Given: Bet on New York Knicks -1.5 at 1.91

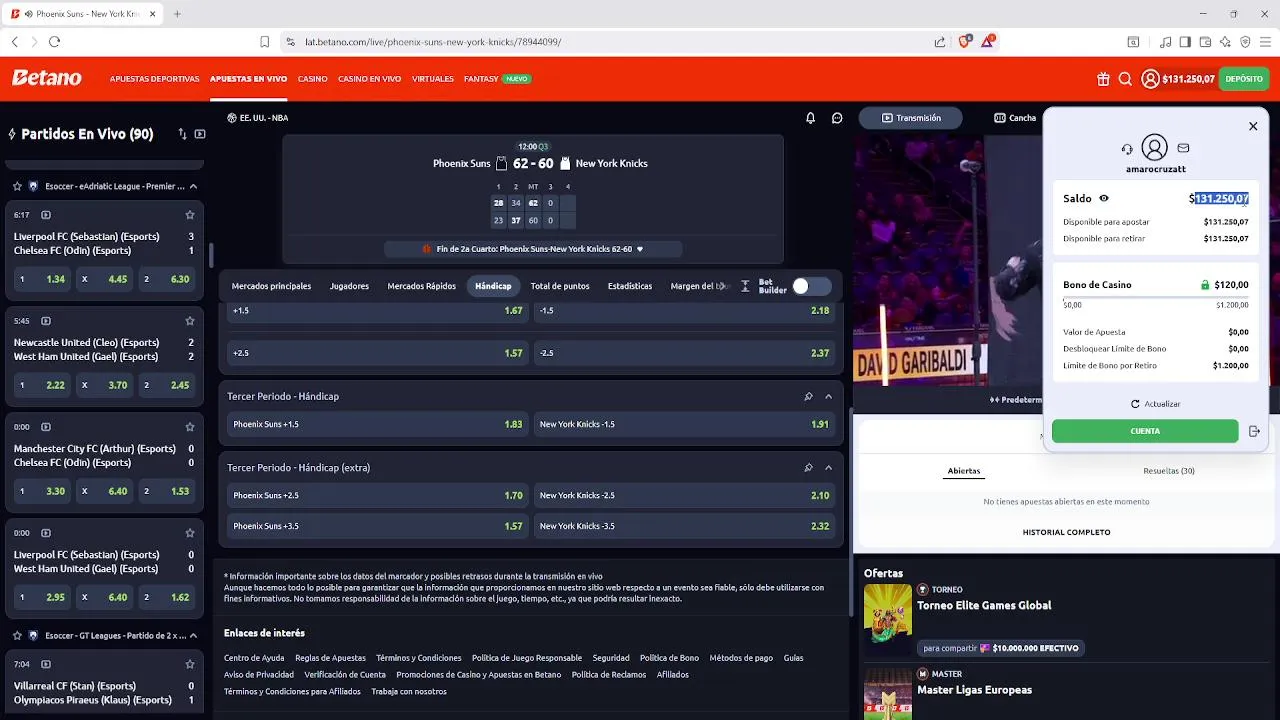Looking at the screenshot, I should pos(685,424).
